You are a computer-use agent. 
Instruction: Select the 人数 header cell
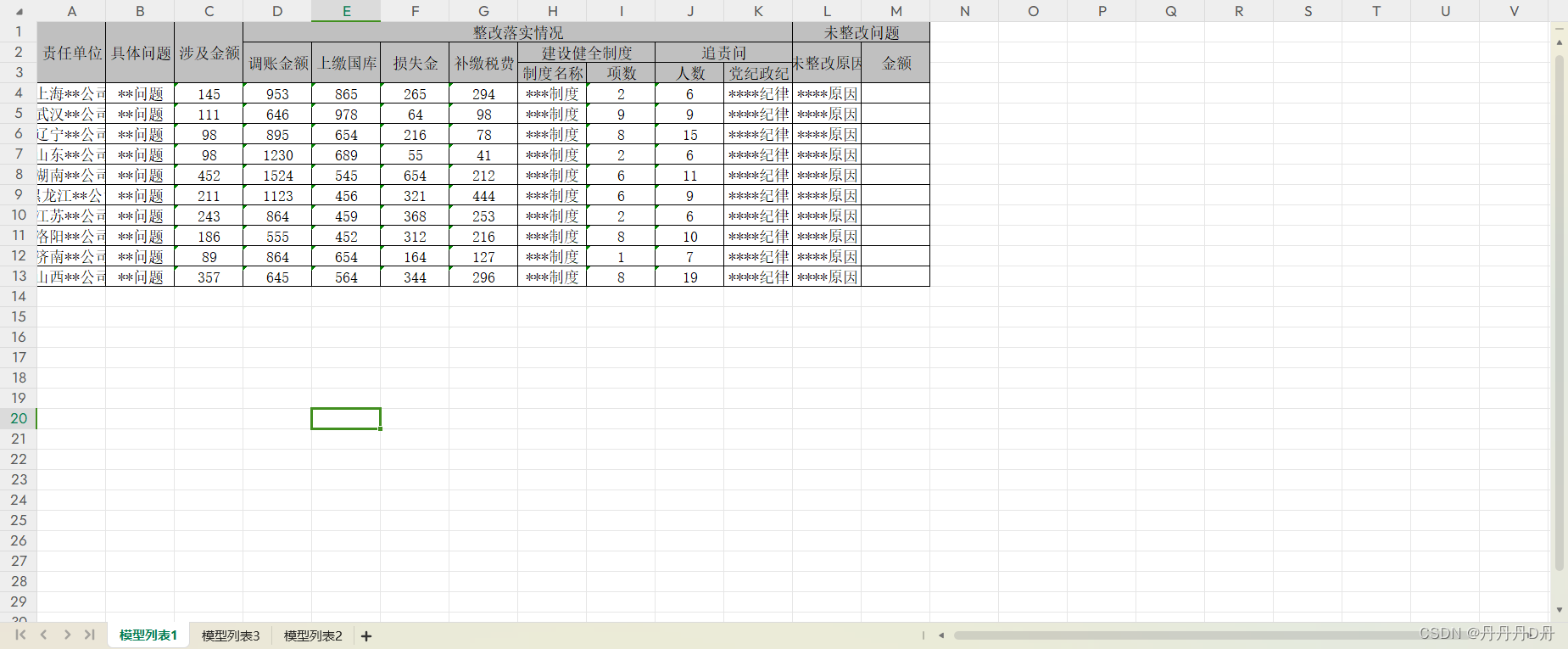tap(689, 73)
